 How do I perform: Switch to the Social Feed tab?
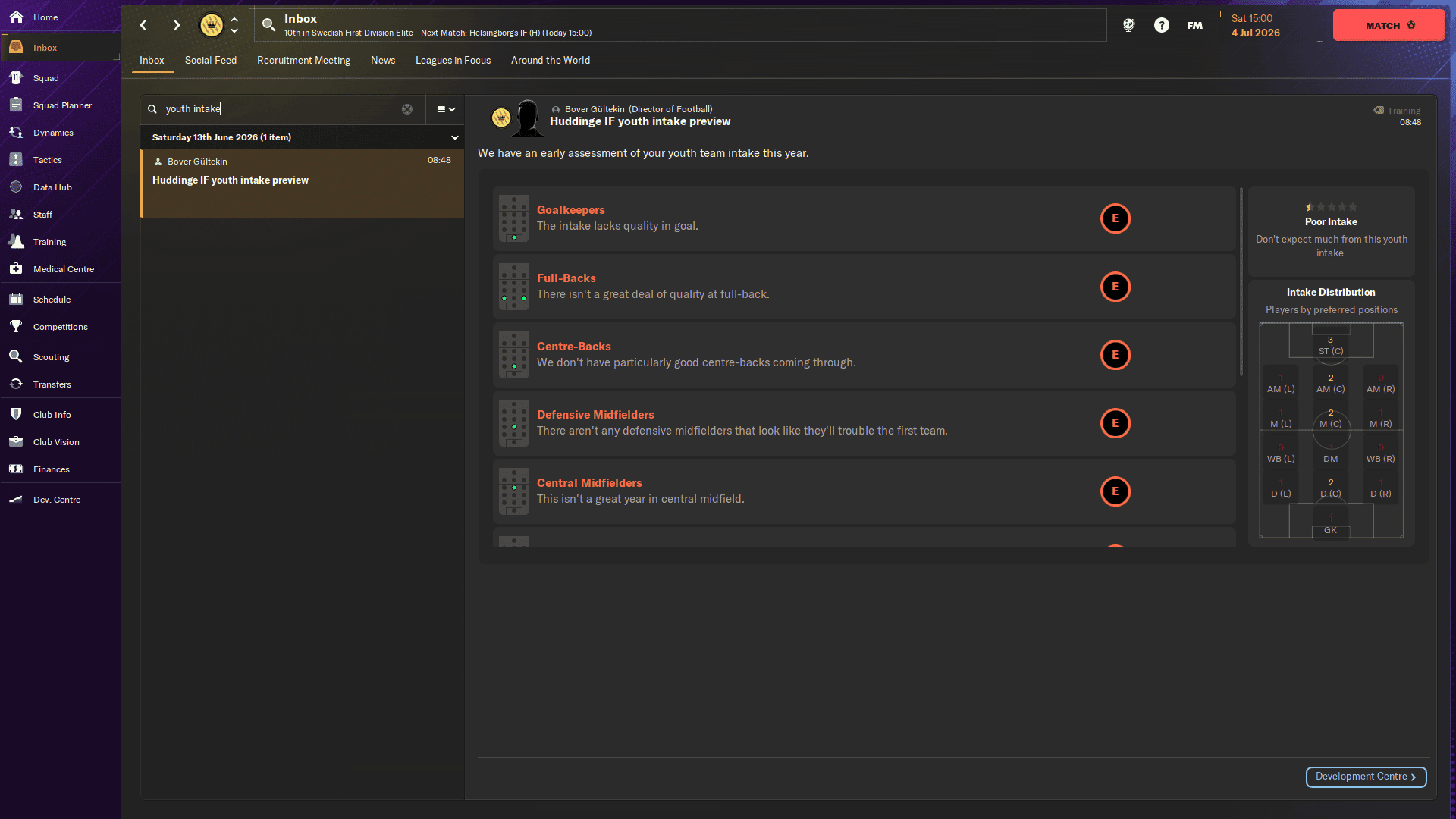click(211, 61)
